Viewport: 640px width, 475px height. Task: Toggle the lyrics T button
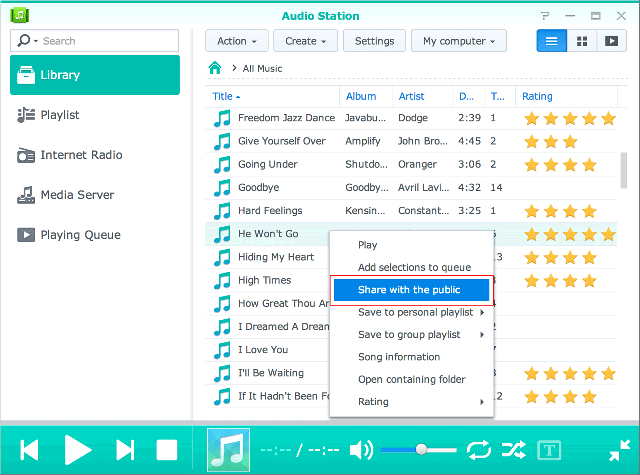(549, 450)
